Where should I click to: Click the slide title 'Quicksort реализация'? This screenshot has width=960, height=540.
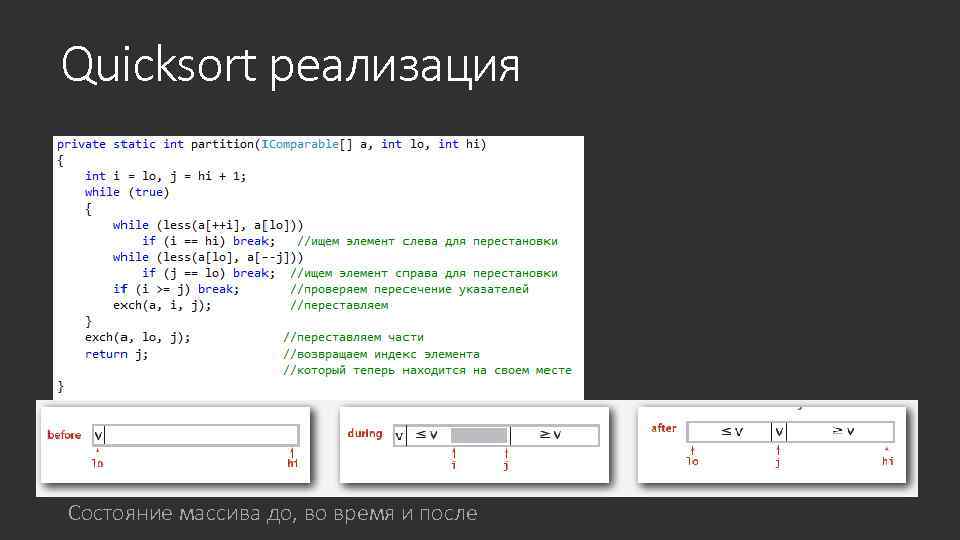[290, 66]
